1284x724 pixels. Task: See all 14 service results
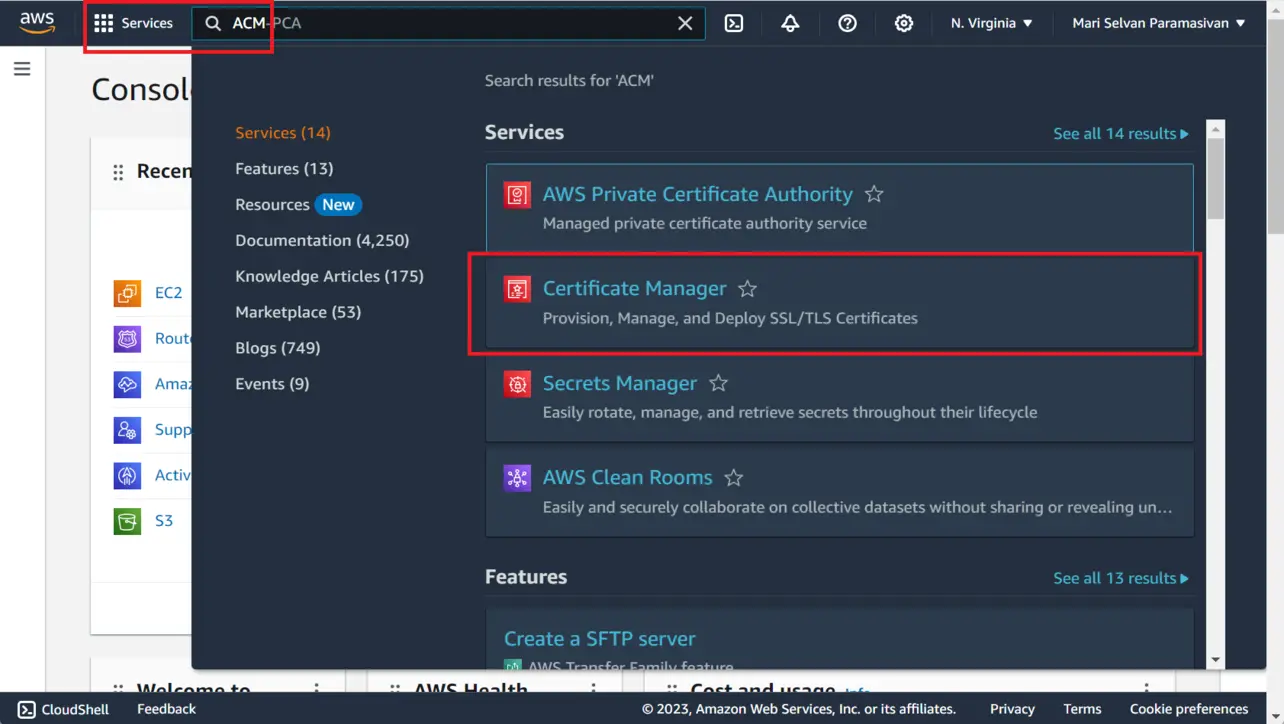[x=1121, y=134]
